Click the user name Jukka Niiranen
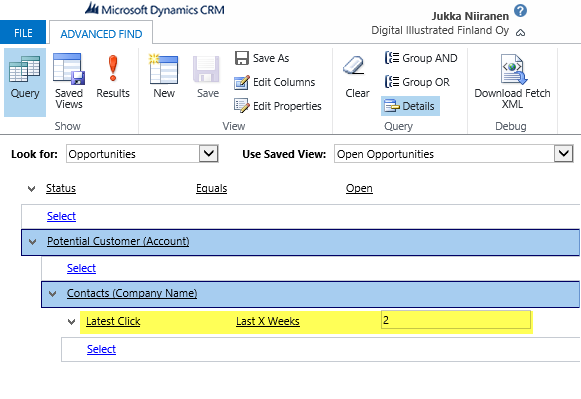Viewport: 581px width, 399px height. click(x=470, y=16)
